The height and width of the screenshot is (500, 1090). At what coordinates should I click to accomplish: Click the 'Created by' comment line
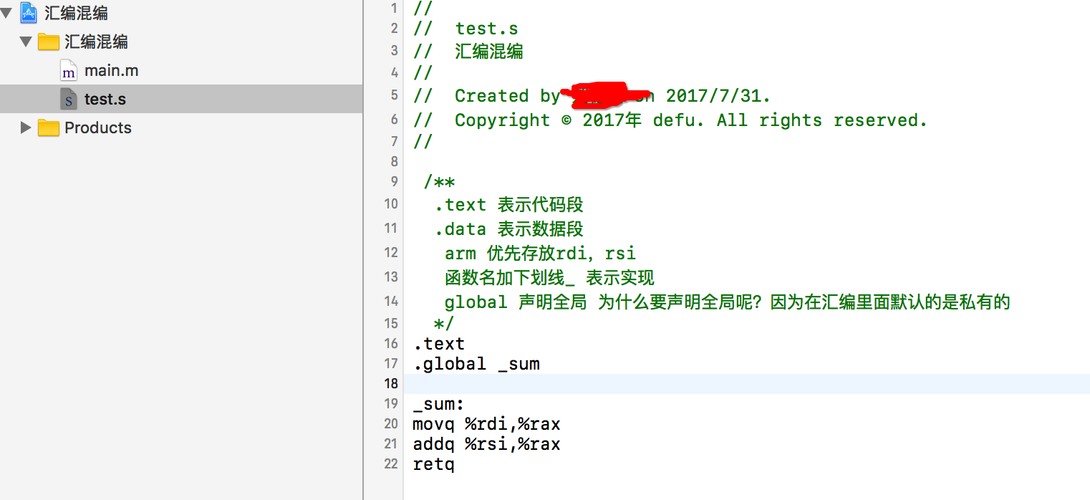click(x=592, y=96)
